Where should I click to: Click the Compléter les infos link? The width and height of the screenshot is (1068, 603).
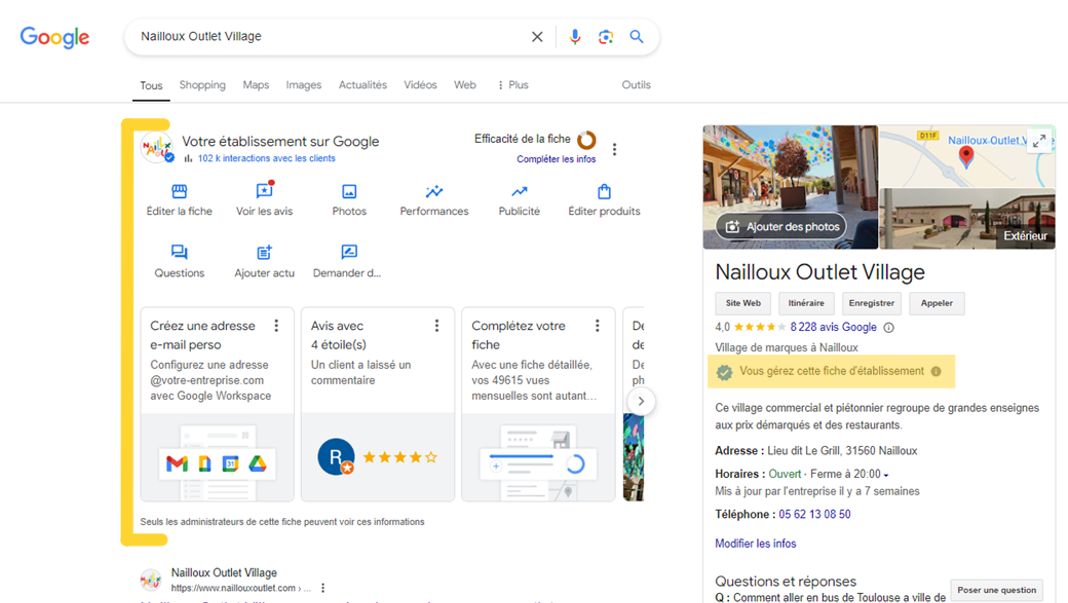point(556,159)
